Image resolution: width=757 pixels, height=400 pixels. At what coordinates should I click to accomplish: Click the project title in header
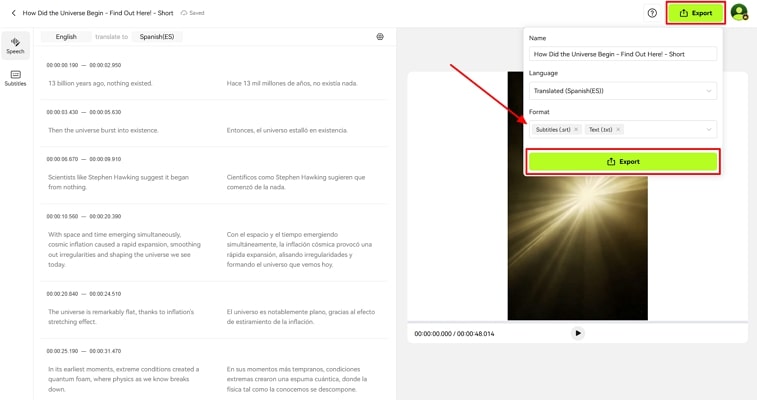pyautogui.click(x=98, y=13)
